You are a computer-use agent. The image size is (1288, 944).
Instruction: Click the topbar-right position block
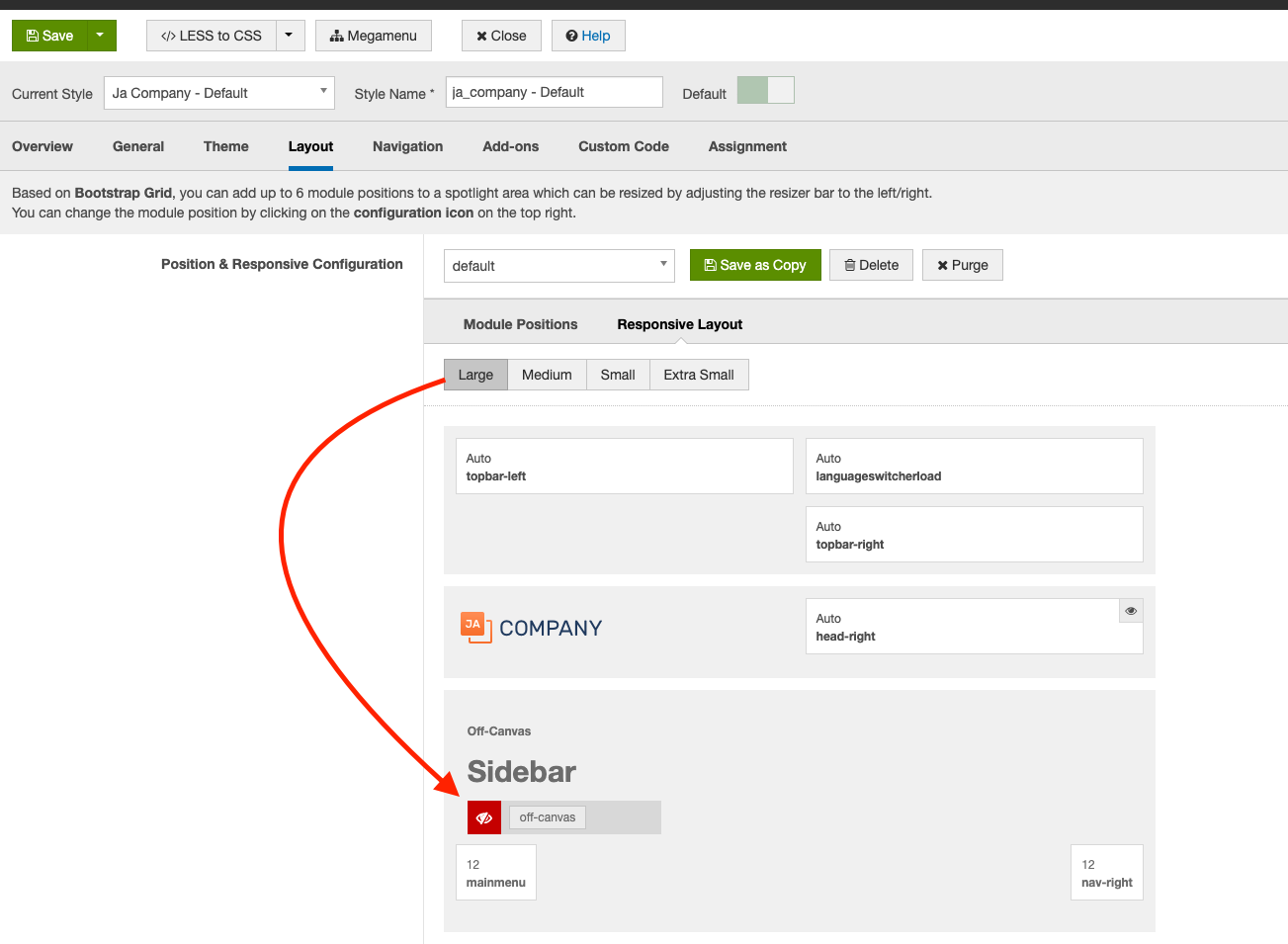click(975, 535)
